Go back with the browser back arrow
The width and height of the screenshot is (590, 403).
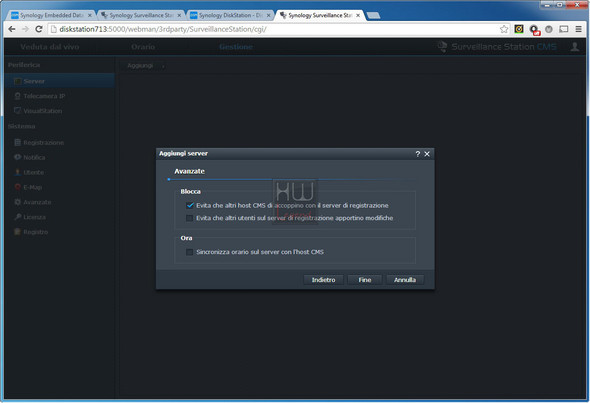[x=12, y=29]
